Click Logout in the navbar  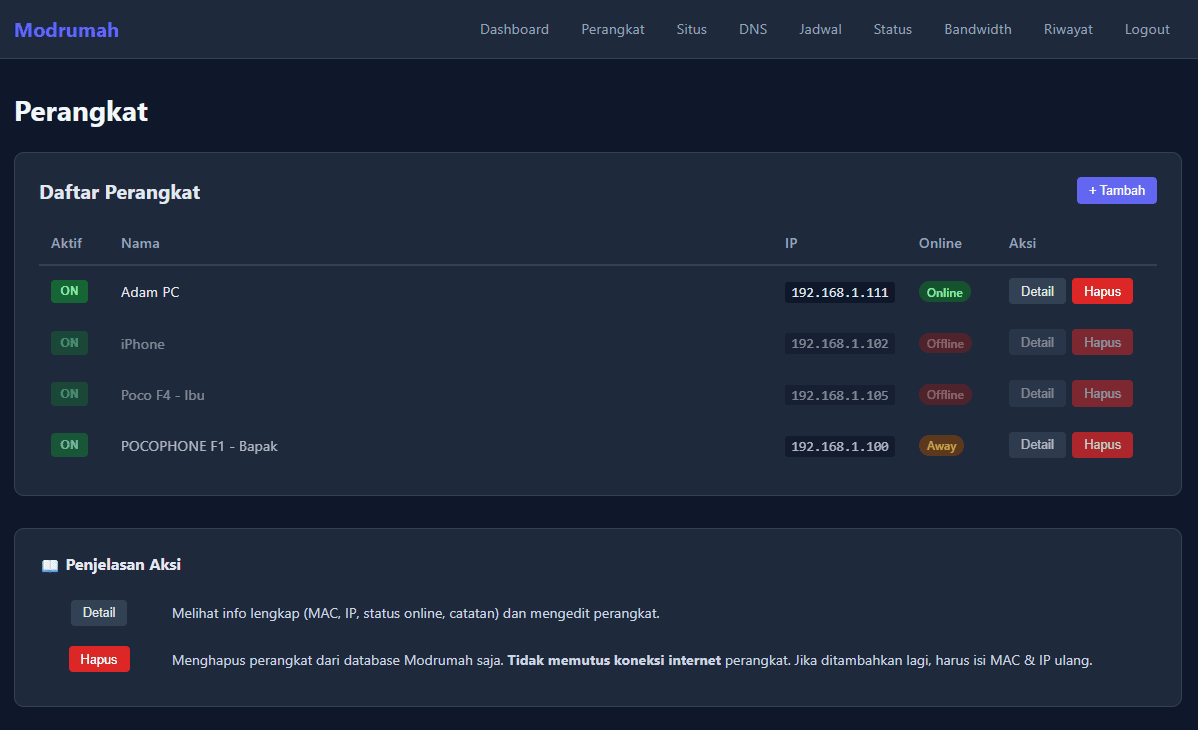point(1147,29)
